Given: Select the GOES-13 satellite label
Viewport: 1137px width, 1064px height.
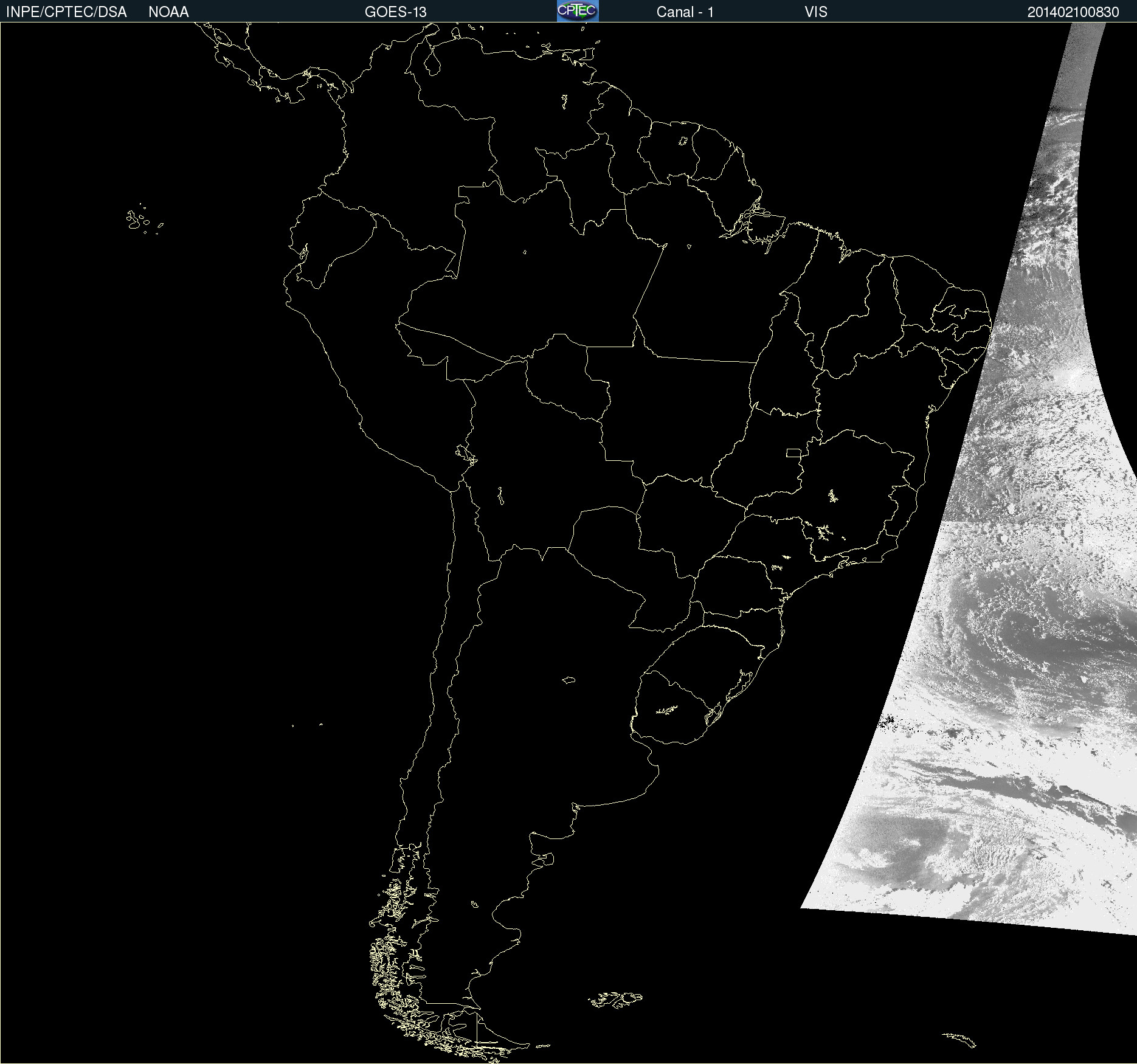Looking at the screenshot, I should tap(395, 12).
